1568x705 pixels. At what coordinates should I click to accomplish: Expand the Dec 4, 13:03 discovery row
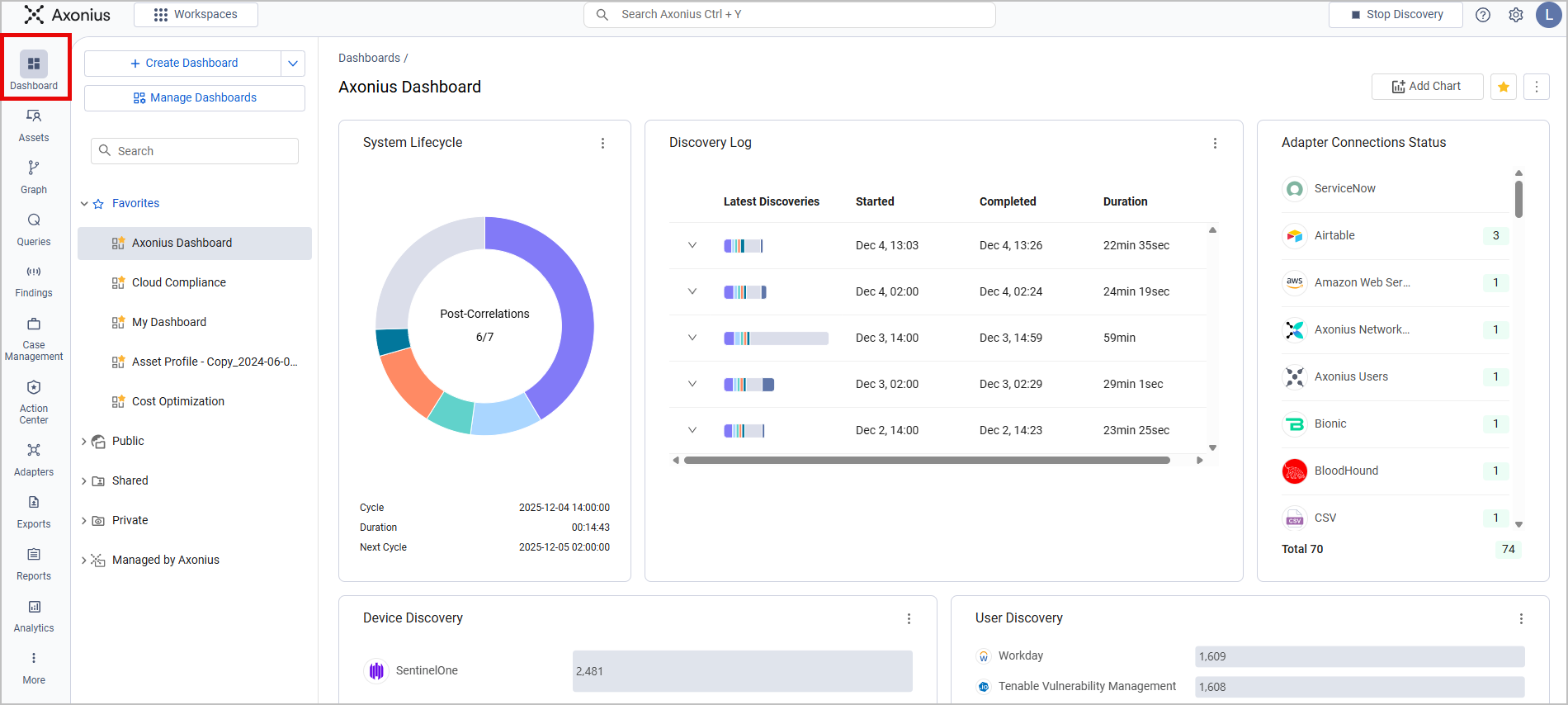click(692, 245)
